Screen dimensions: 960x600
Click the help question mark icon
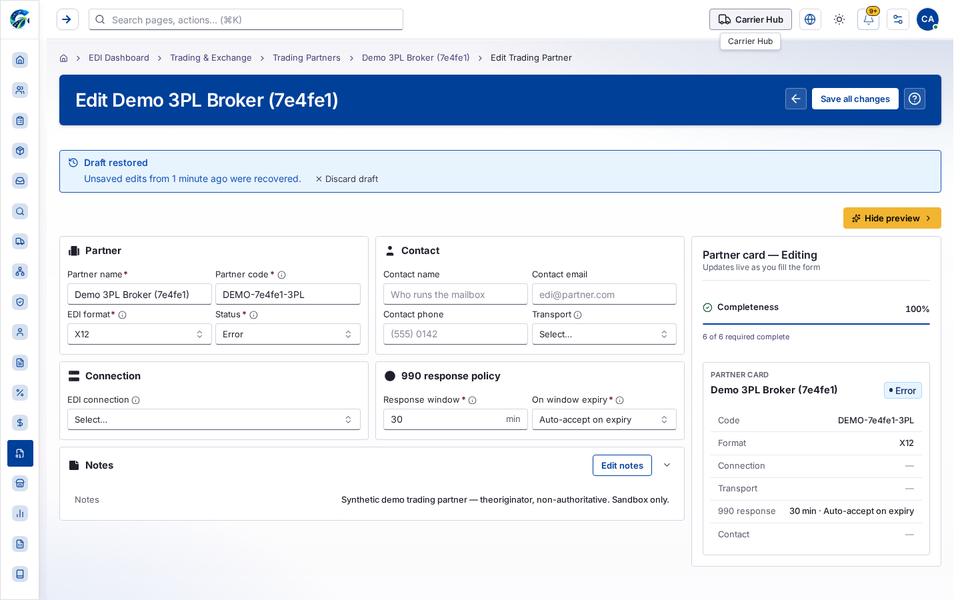pyautogui.click(x=915, y=99)
